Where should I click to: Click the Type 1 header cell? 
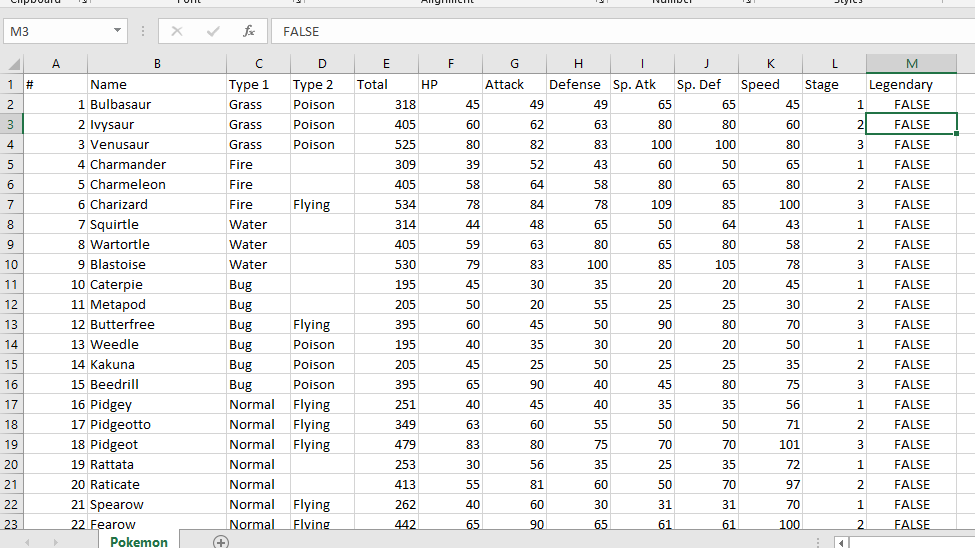click(259, 84)
